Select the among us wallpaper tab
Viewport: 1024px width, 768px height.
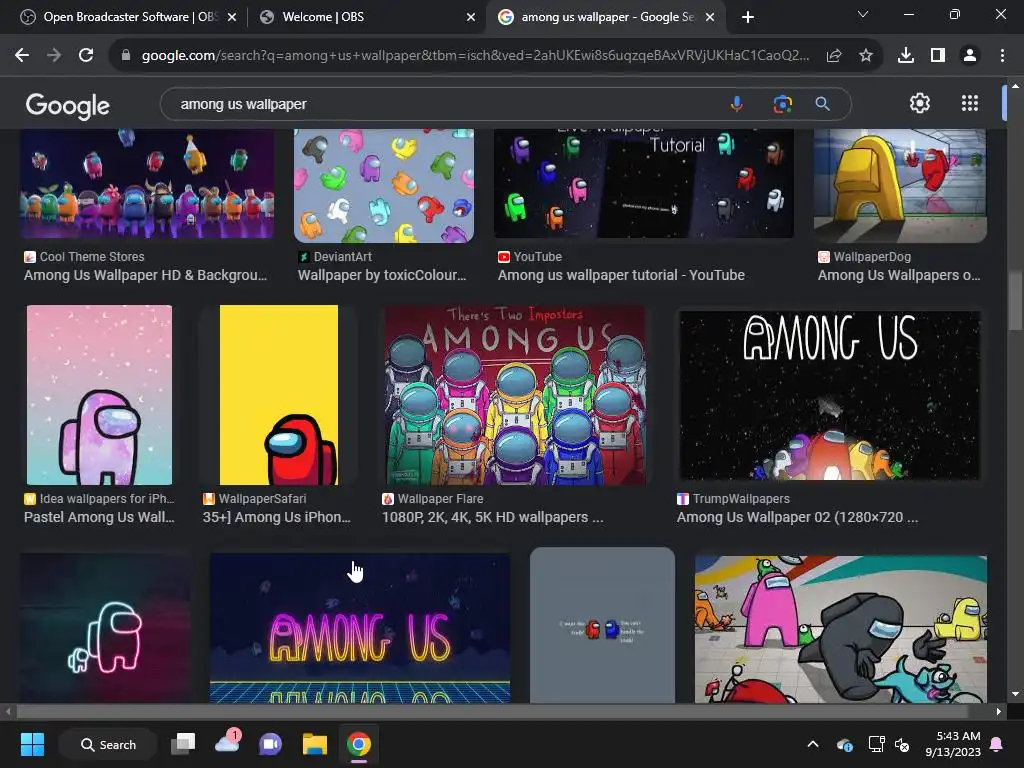click(x=604, y=17)
